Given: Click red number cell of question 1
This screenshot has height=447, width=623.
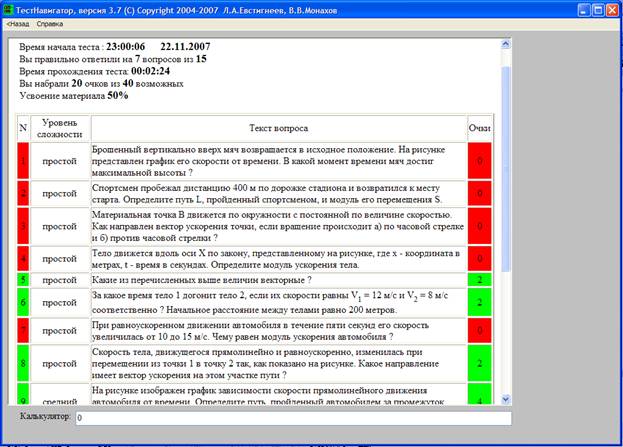Looking at the screenshot, I should 23,161.
